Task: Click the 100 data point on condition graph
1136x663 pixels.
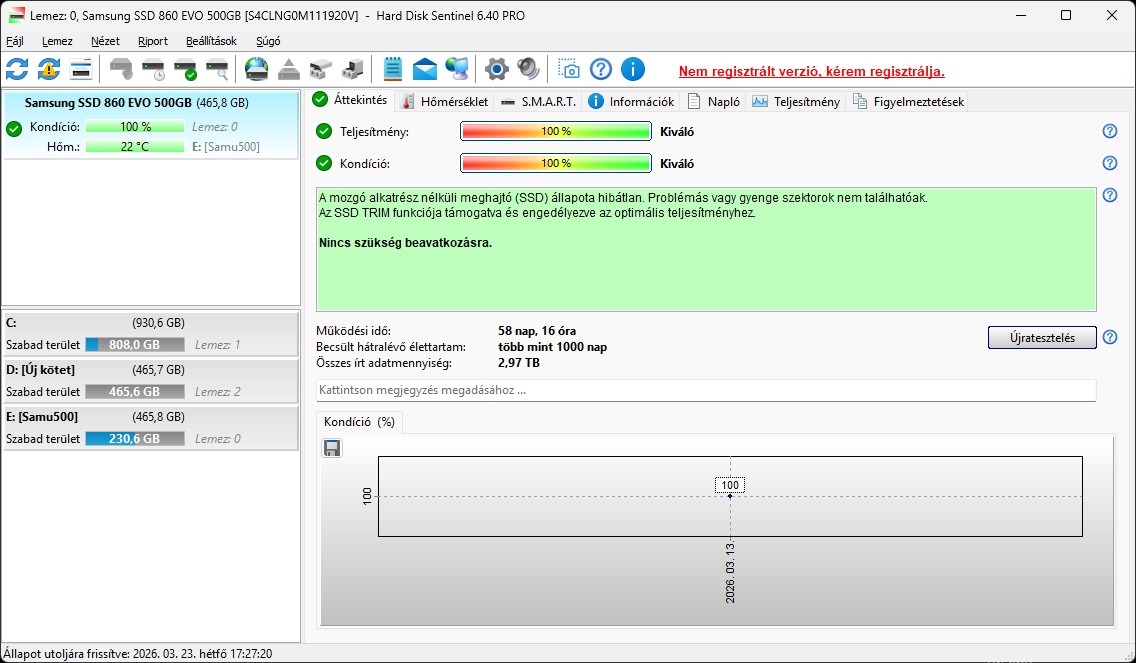Action: pyautogui.click(x=730, y=496)
